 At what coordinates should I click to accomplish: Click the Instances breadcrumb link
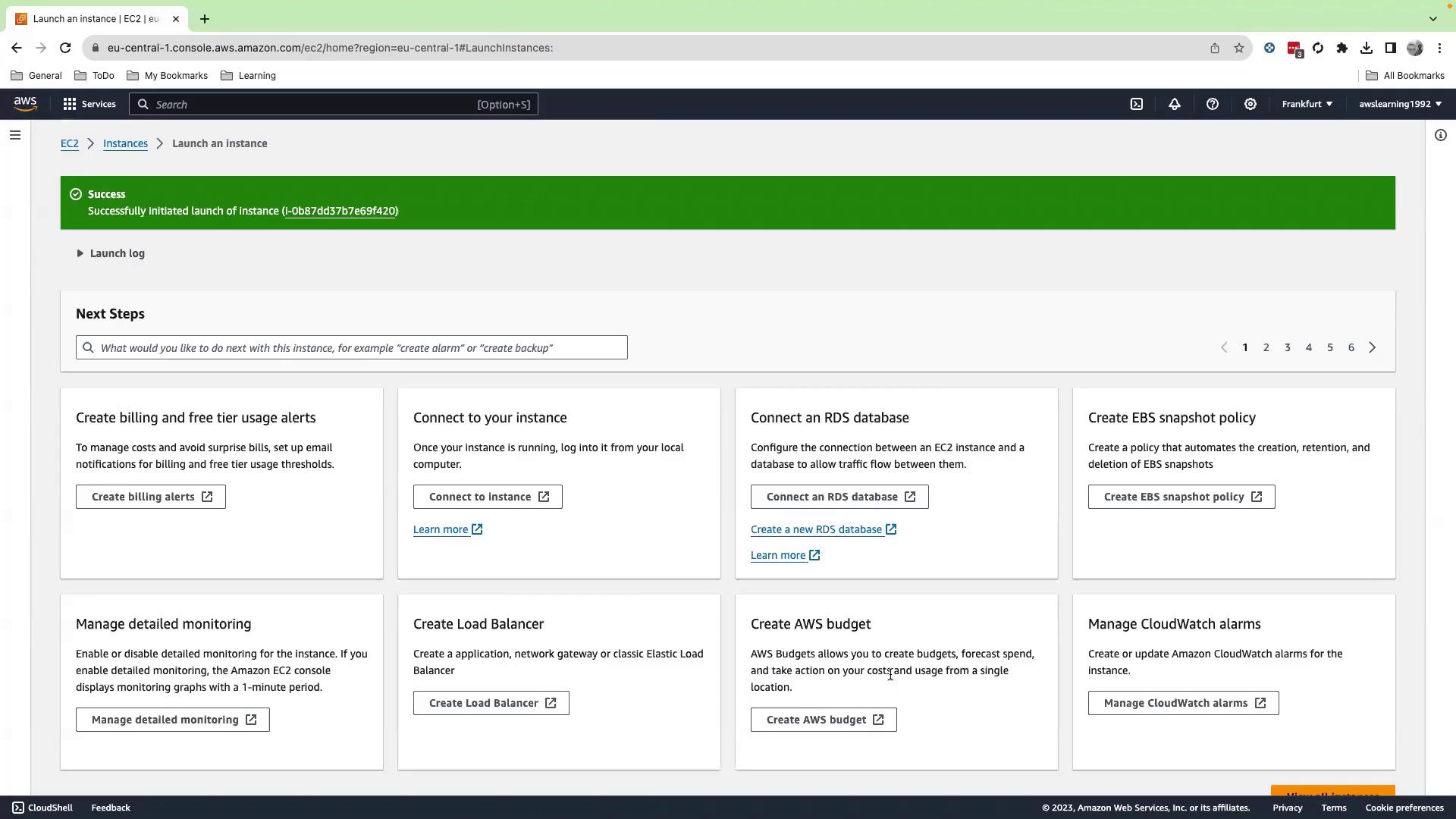click(125, 143)
